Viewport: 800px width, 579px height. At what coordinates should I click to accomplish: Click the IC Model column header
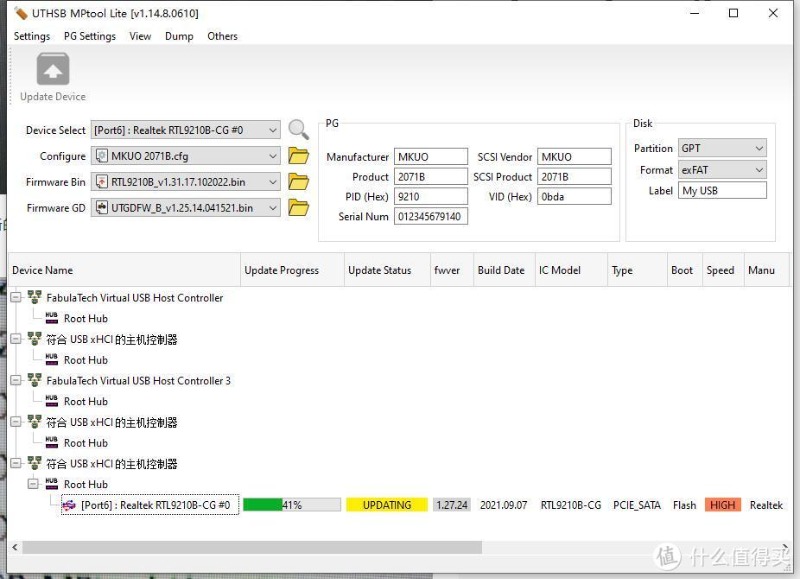click(x=560, y=271)
